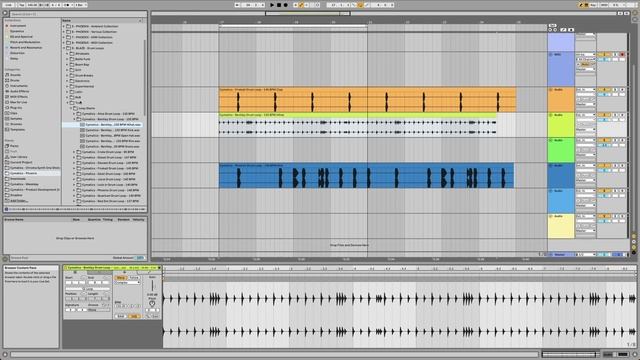640x360 pixels.
Task: Click the Link button in the control bar
Action: coord(9,5)
